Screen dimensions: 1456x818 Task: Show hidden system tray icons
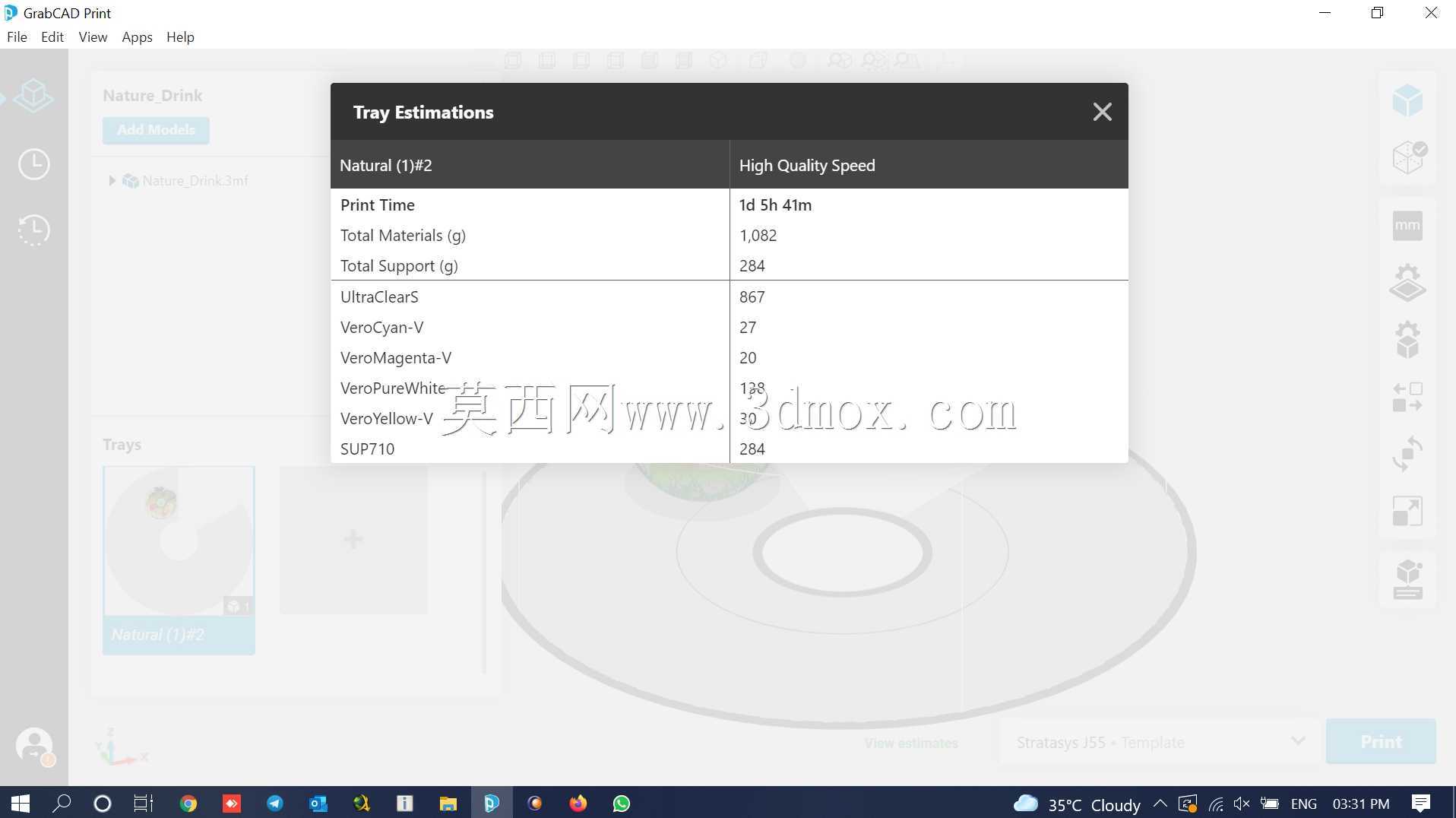(1160, 803)
